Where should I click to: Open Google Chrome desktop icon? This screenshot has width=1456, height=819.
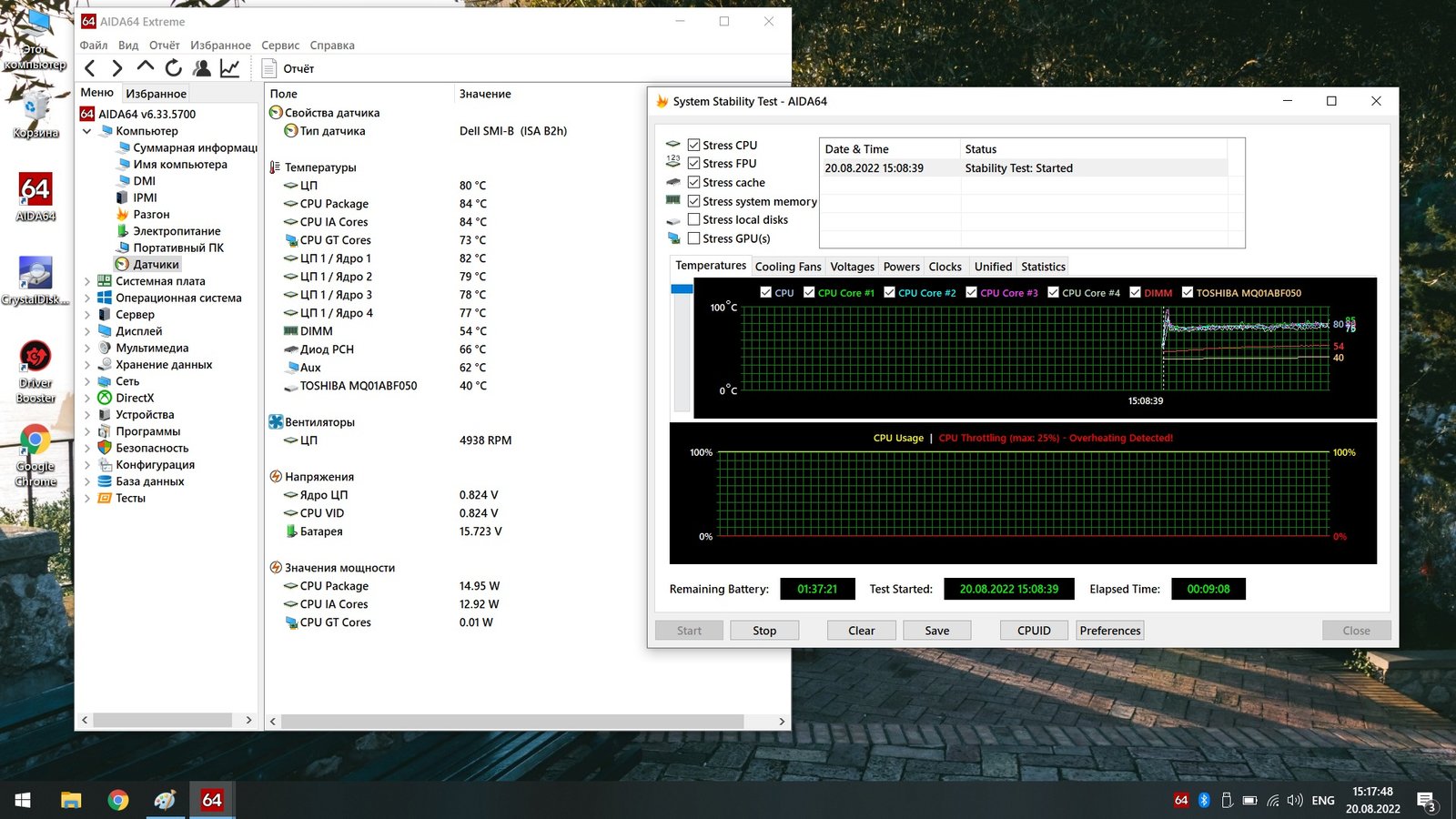point(35,455)
